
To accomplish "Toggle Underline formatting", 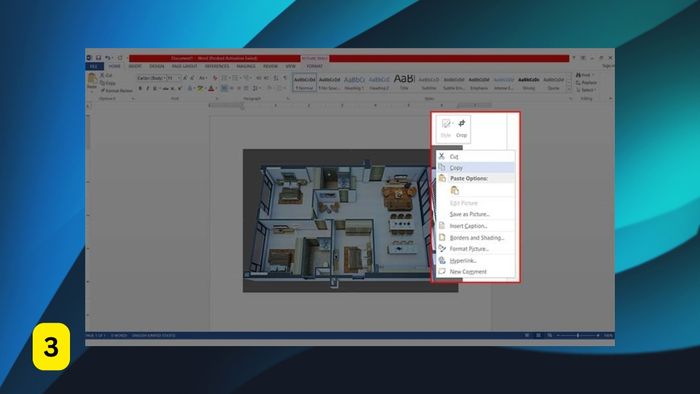I will point(155,89).
